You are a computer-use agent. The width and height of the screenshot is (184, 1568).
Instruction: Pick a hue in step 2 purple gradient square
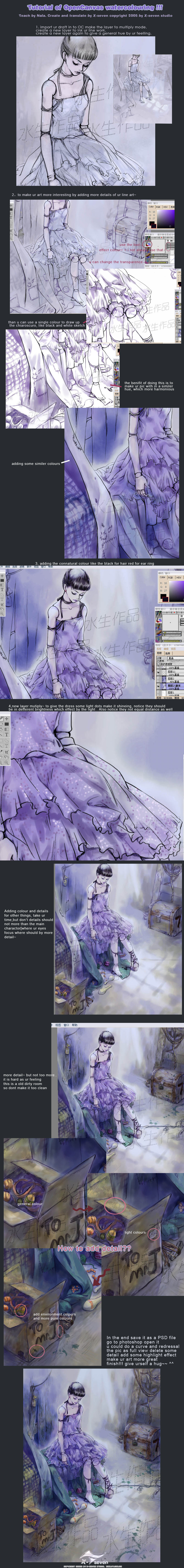[166, 219]
